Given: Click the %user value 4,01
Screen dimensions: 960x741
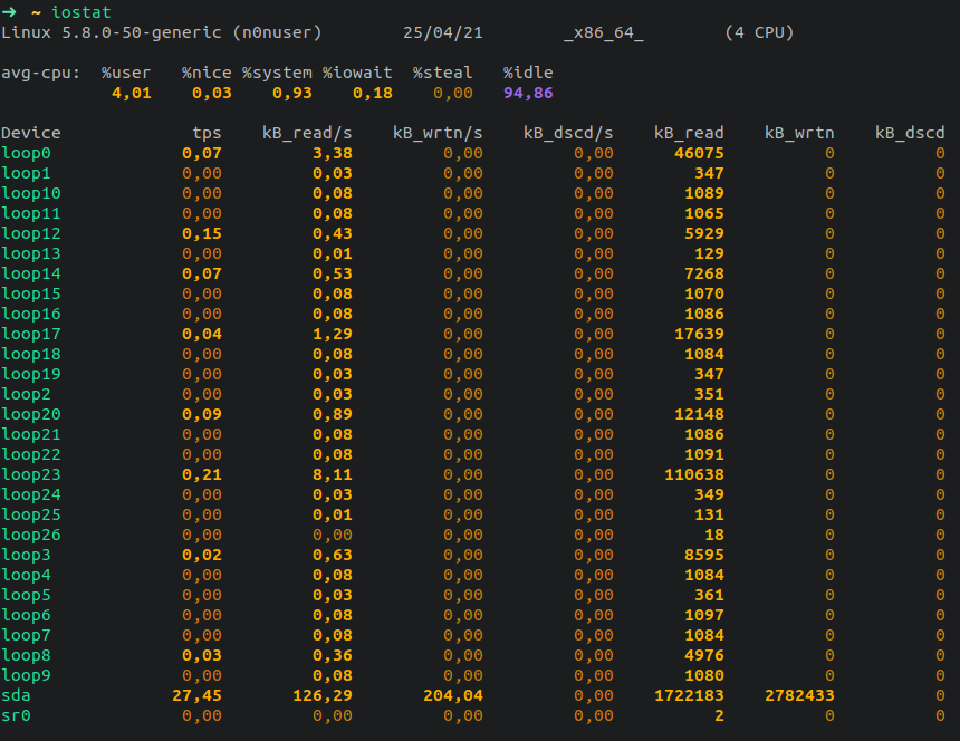Looking at the screenshot, I should pos(131,93).
